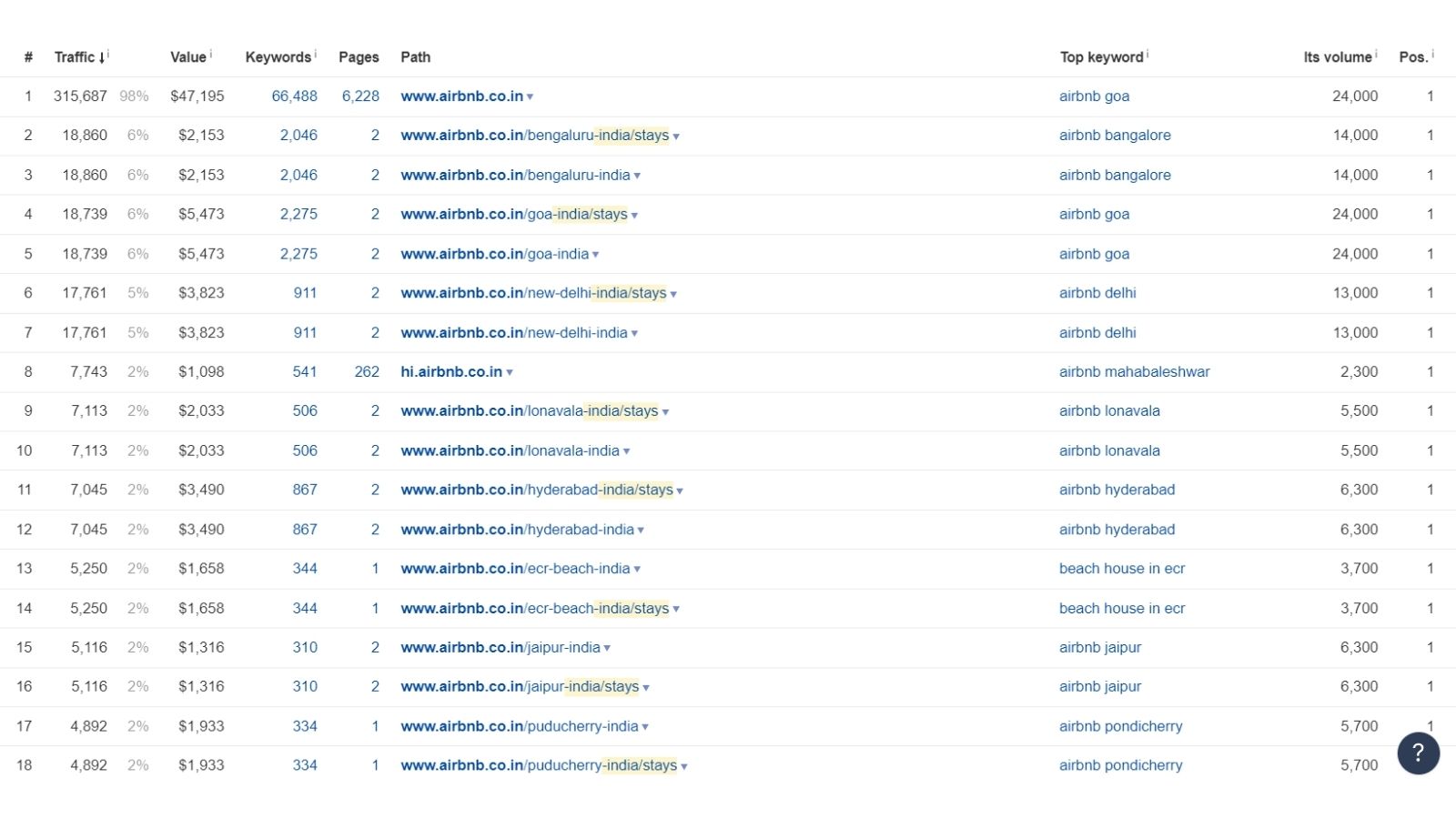Screen dimensions: 1456x819
Task: Expand dropdown for goa-india path in row 5
Action: [x=596, y=255]
